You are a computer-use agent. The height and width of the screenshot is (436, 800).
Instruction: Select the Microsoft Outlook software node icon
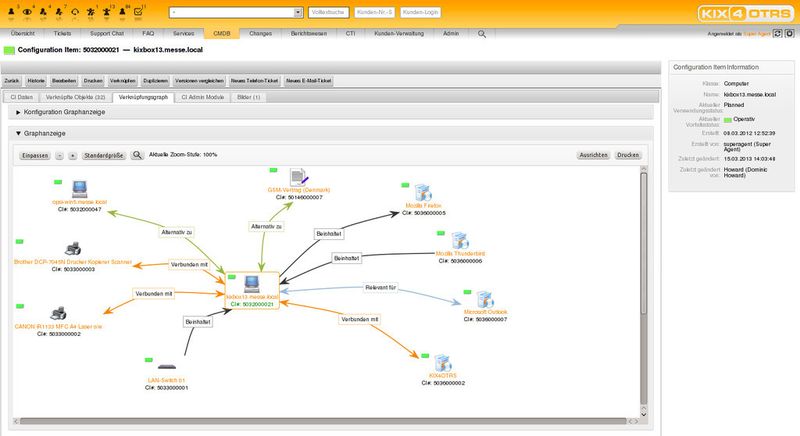pyautogui.click(x=485, y=299)
